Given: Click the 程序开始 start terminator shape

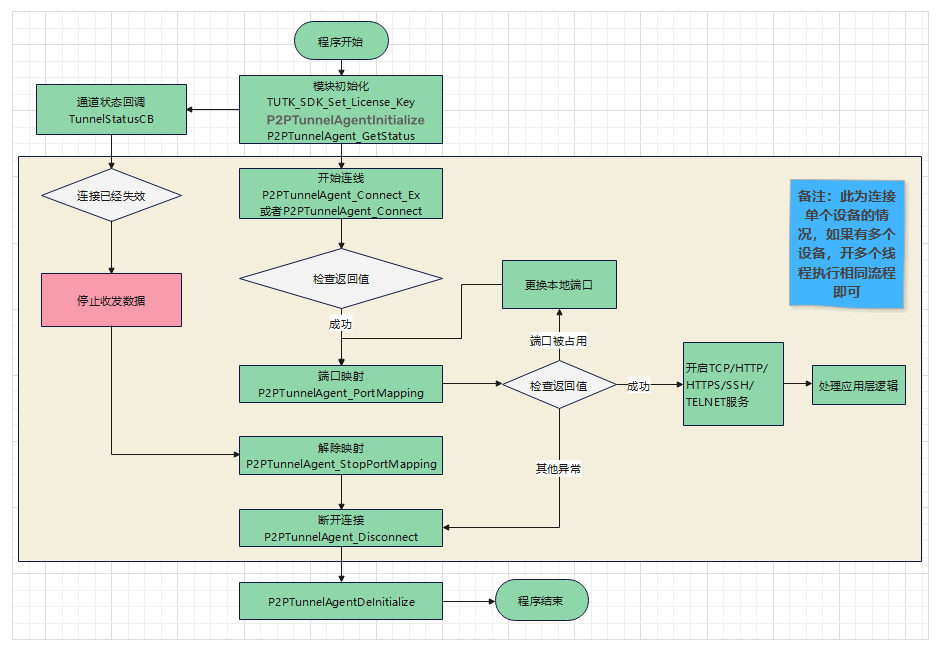Looking at the screenshot, I should coord(341,40).
